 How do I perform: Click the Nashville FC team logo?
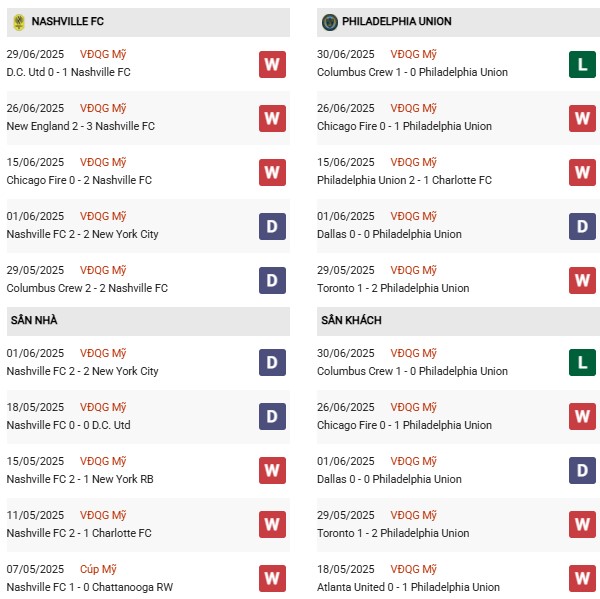coord(19,21)
